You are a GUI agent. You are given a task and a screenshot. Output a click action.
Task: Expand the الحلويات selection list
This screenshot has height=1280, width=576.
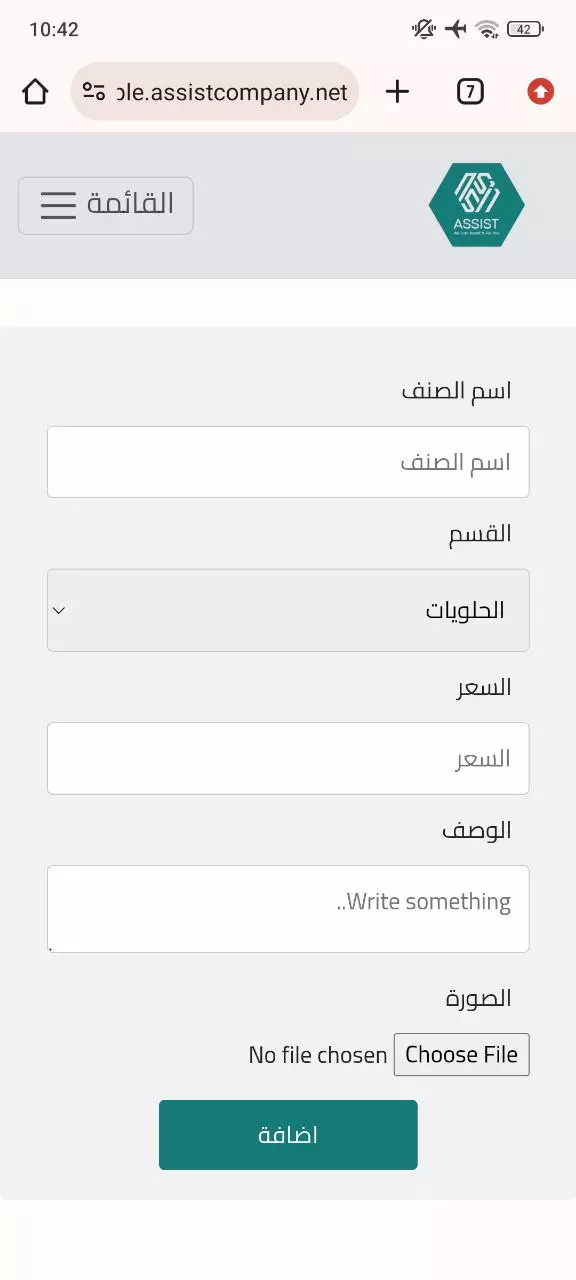pyautogui.click(x=288, y=610)
